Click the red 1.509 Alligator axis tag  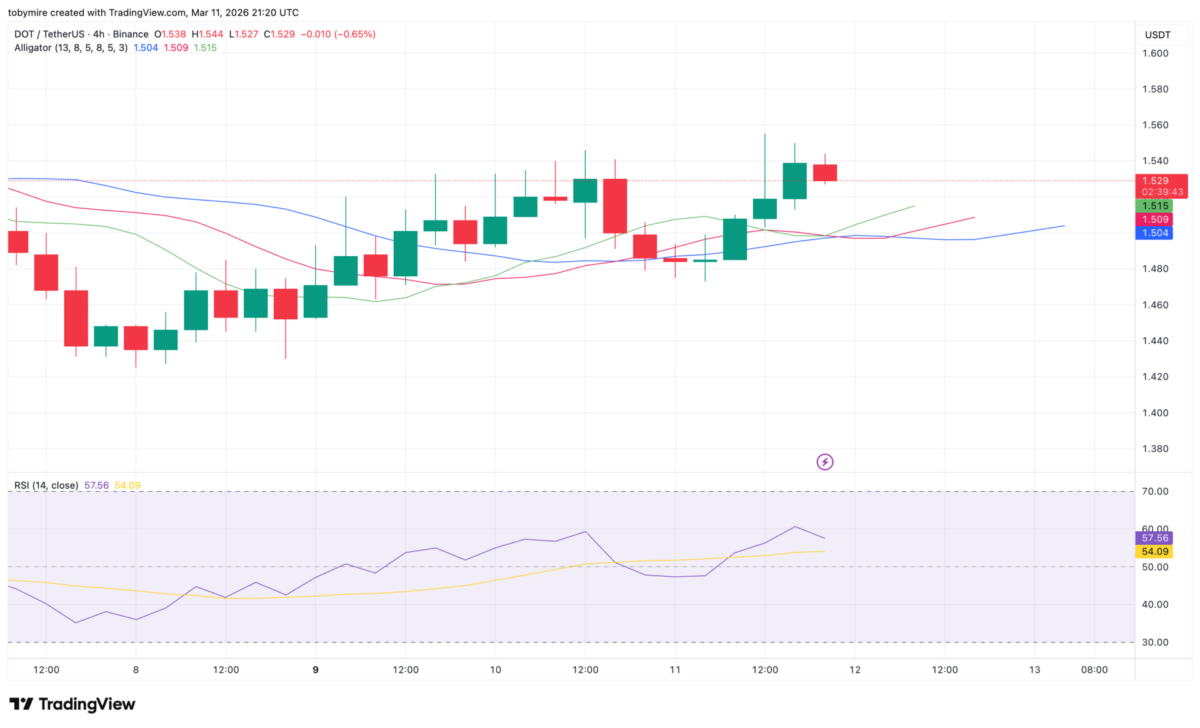click(x=1158, y=219)
